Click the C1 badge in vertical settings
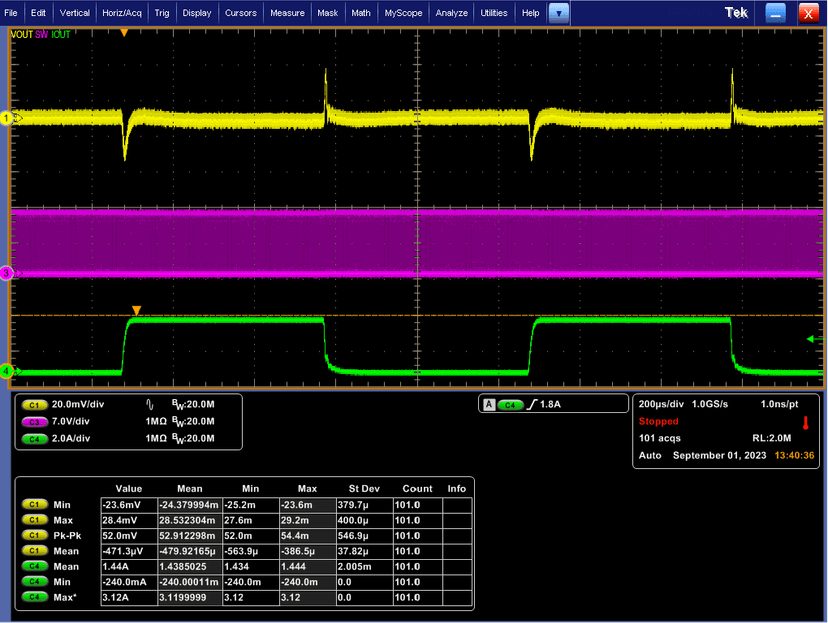 pyautogui.click(x=34, y=405)
